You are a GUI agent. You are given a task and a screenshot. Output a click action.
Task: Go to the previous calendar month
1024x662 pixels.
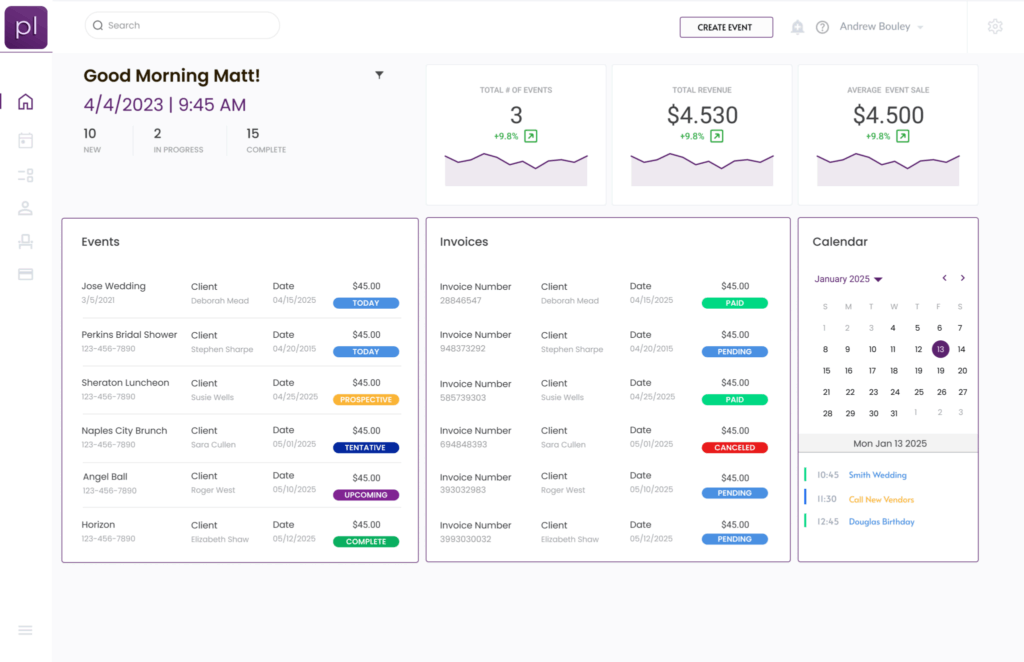coord(944,278)
